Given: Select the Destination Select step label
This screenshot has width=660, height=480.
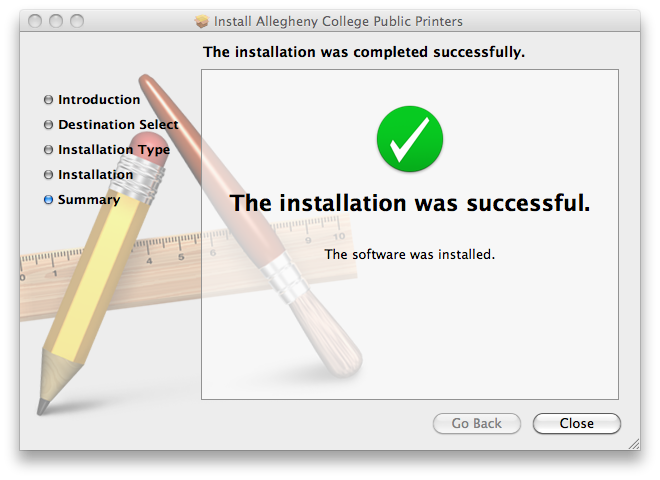Looking at the screenshot, I should click(118, 125).
